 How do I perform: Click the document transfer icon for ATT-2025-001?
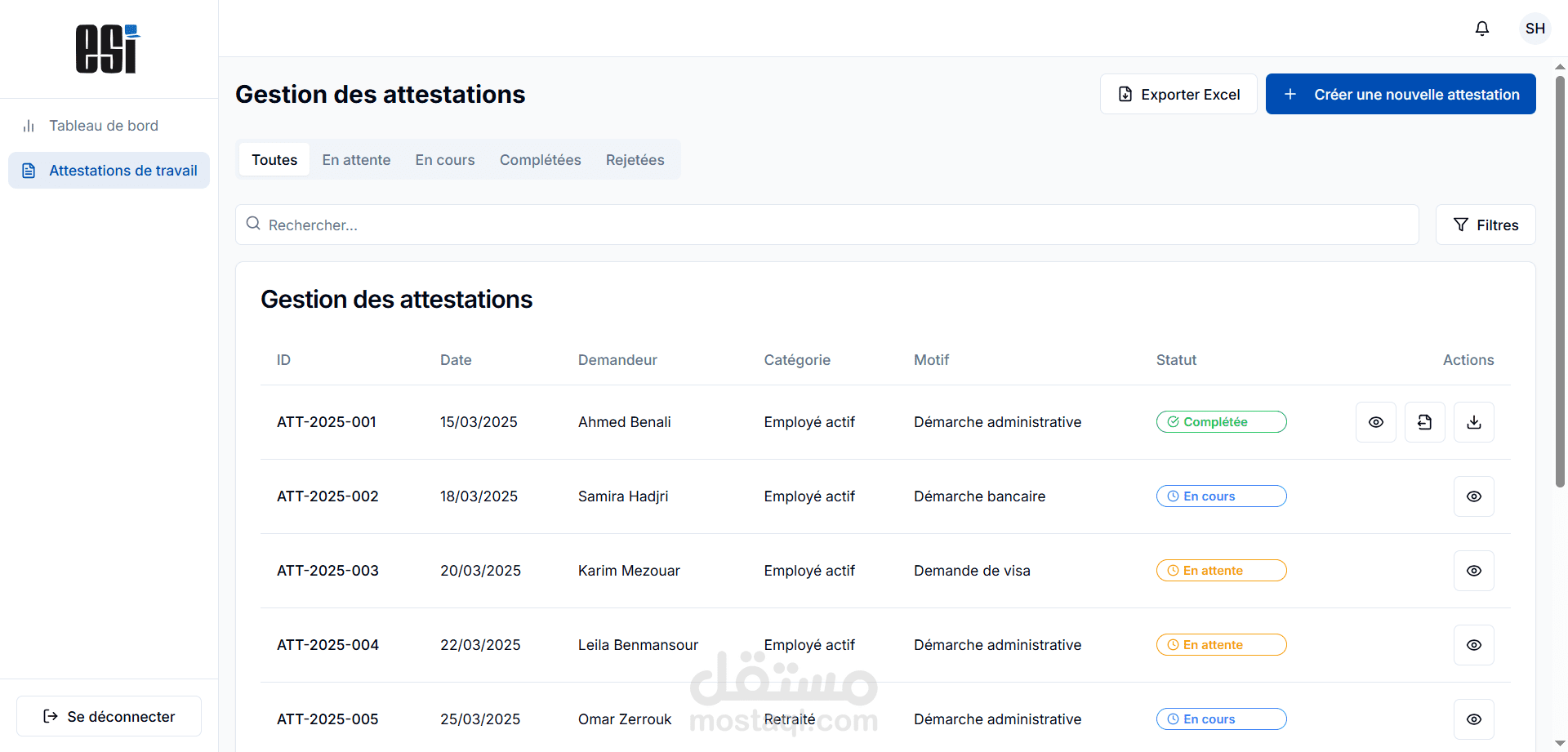pyautogui.click(x=1425, y=422)
